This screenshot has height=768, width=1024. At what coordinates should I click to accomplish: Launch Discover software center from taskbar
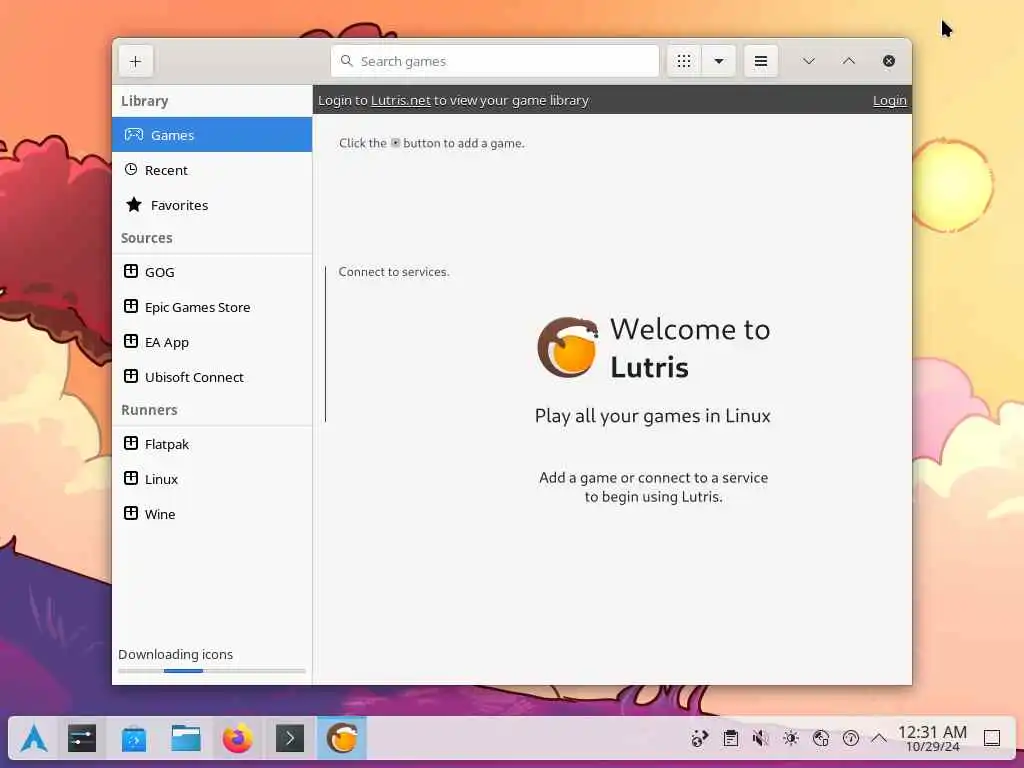134,739
